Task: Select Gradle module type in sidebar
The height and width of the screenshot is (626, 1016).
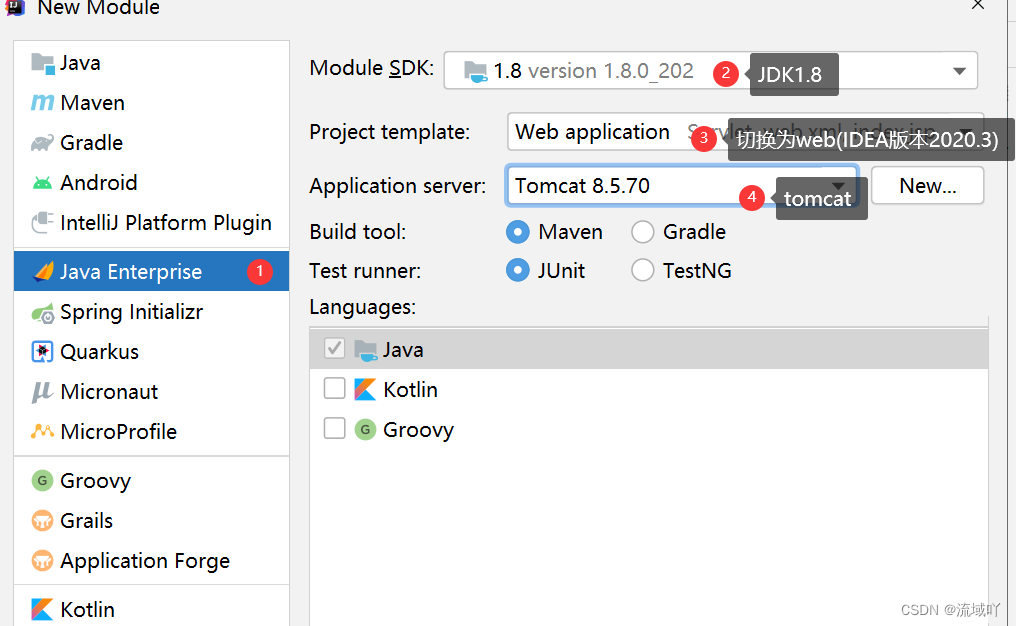Action: tap(152, 143)
